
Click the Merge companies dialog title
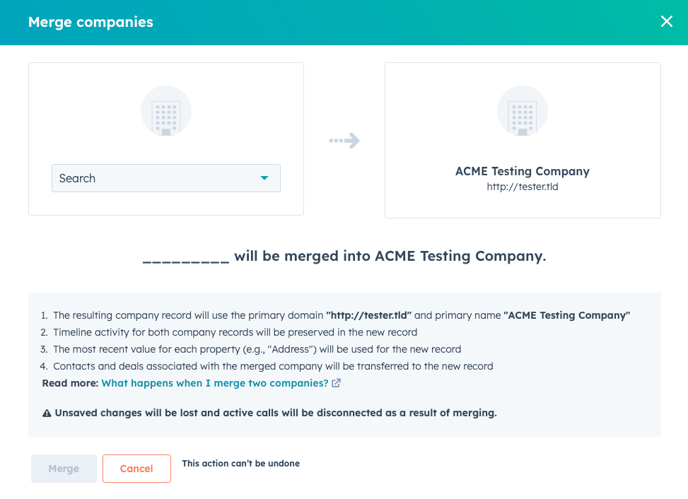[x=90, y=22]
